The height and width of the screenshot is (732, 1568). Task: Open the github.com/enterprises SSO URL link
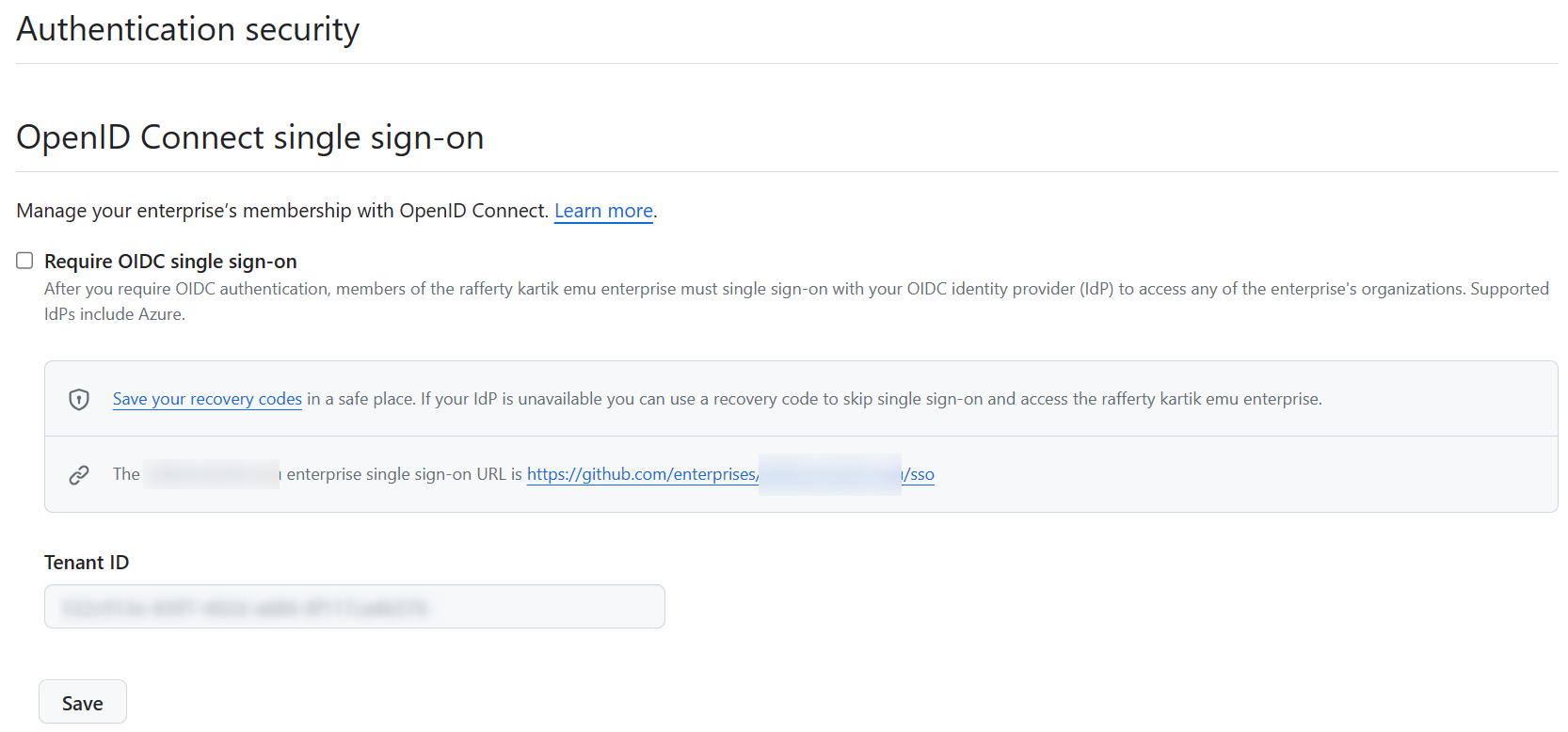[642, 474]
